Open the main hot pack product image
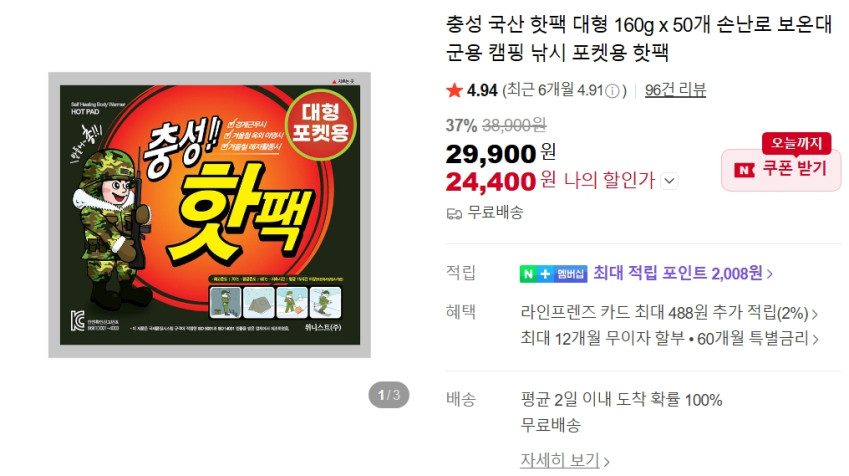This screenshot has width=849, height=476. (x=210, y=215)
